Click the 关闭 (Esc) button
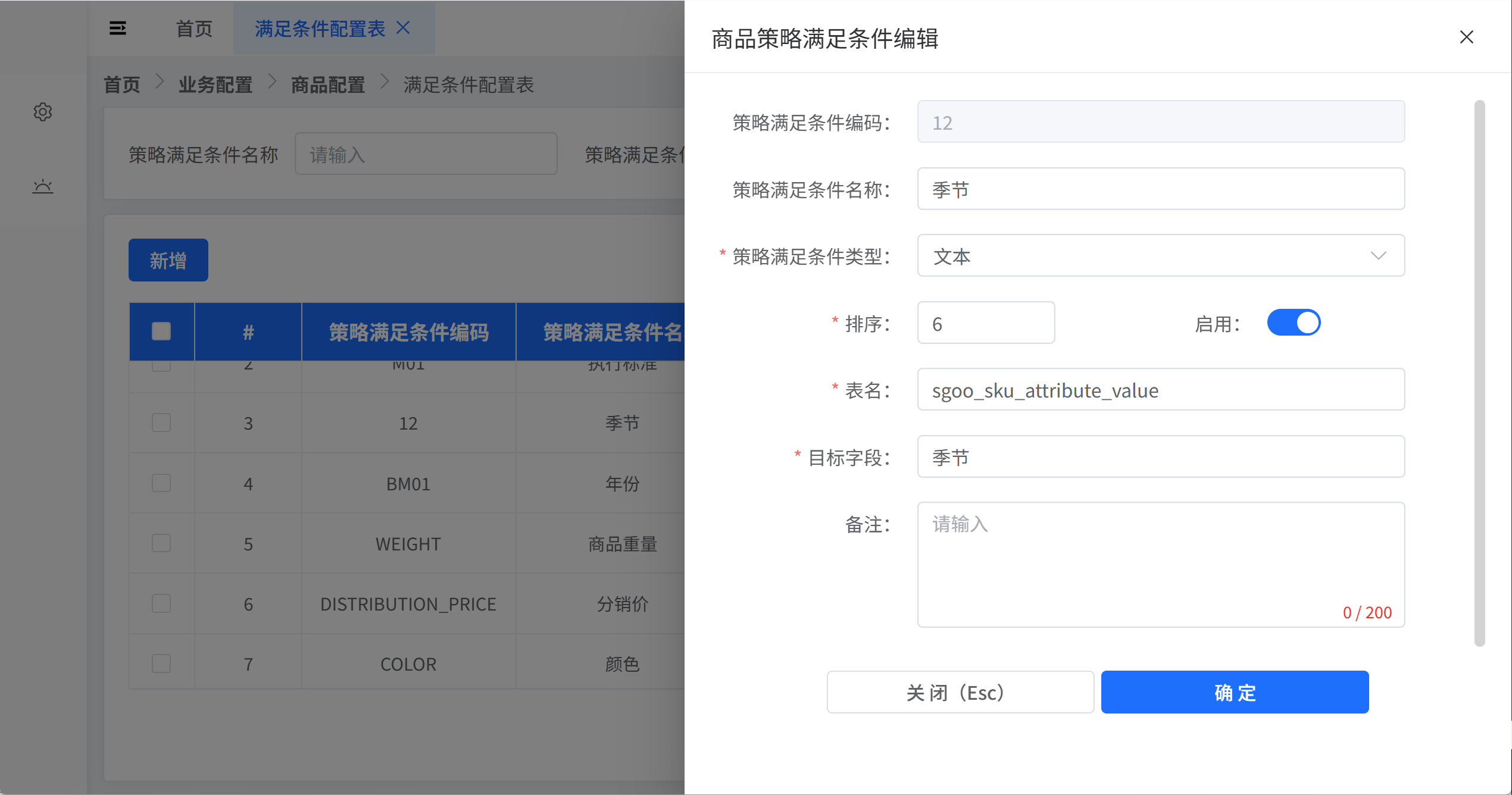Image resolution: width=1512 pixels, height=795 pixels. 960,692
